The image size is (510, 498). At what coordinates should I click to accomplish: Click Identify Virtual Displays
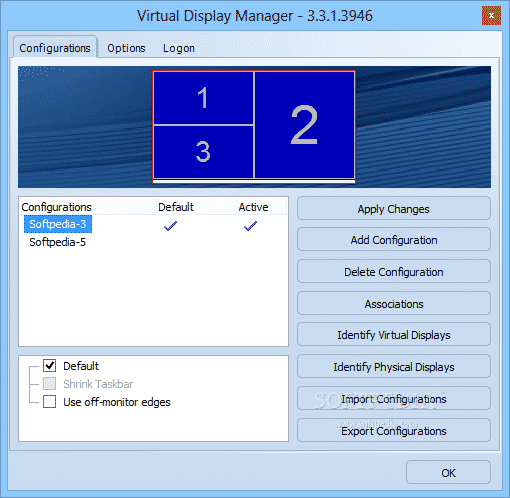394,335
